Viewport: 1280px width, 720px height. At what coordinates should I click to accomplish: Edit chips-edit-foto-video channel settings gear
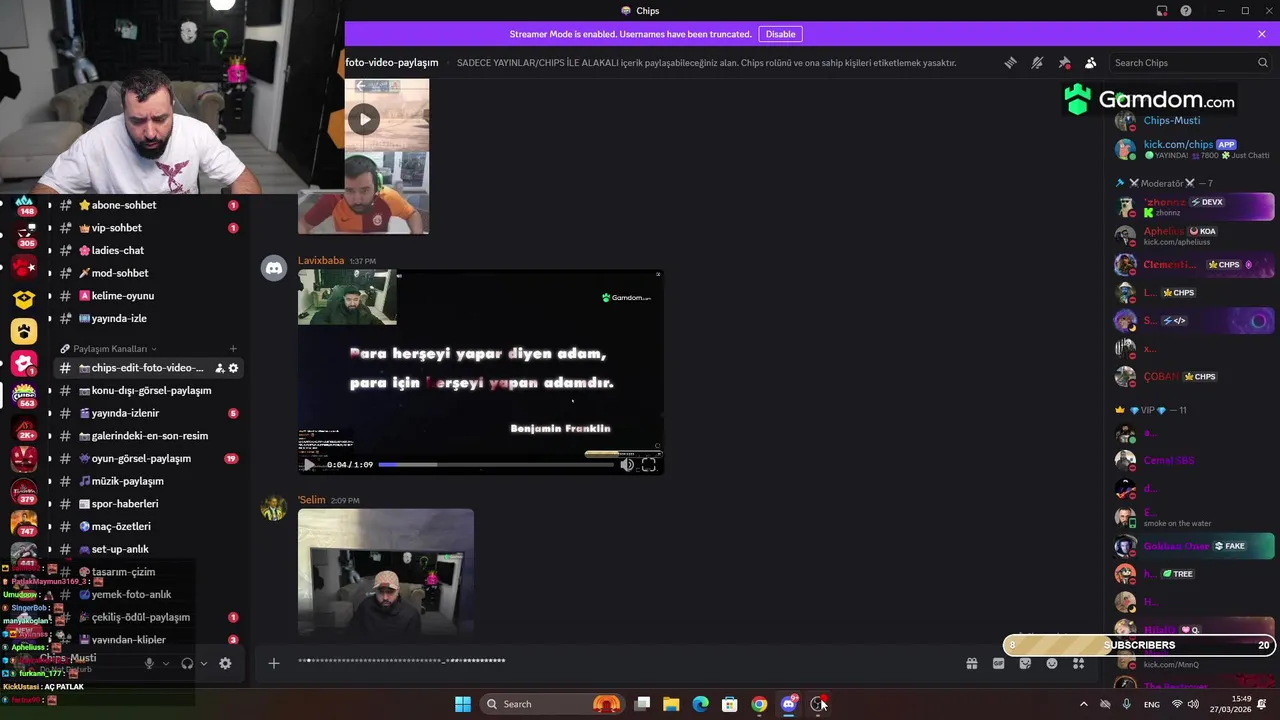(234, 368)
